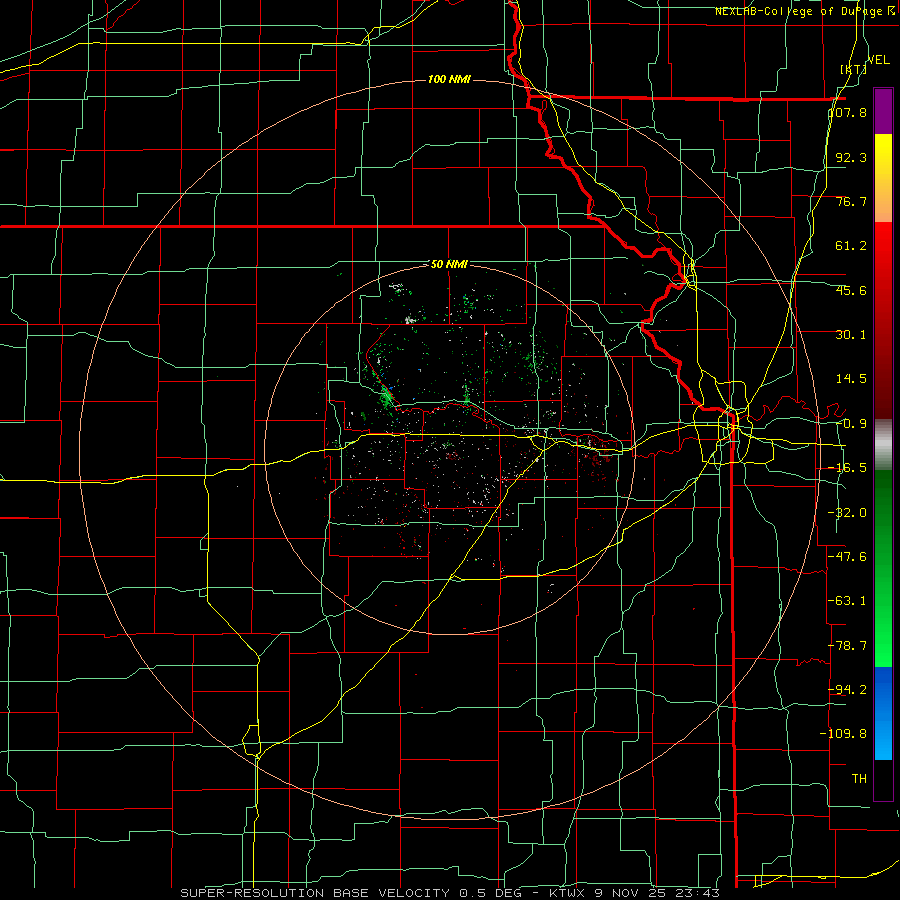Image resolution: width=900 pixels, height=900 pixels.
Task: Click the 30.1 velocity scale value
Action: [851, 335]
